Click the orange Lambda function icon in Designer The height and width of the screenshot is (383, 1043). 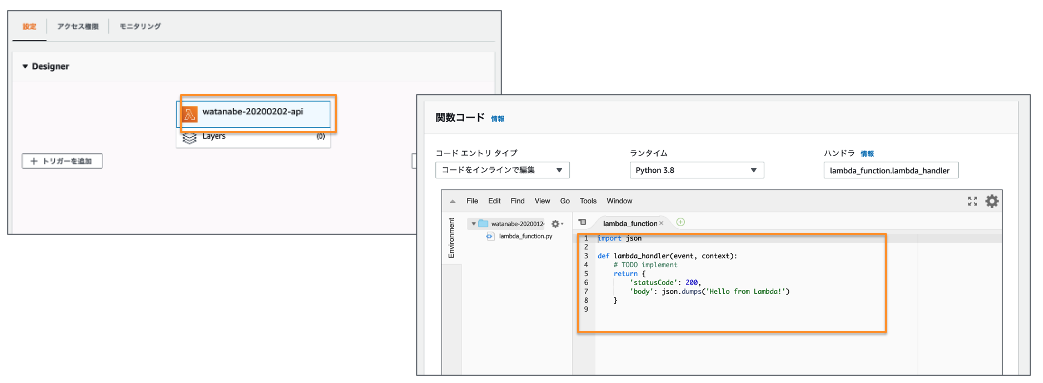click(x=190, y=114)
